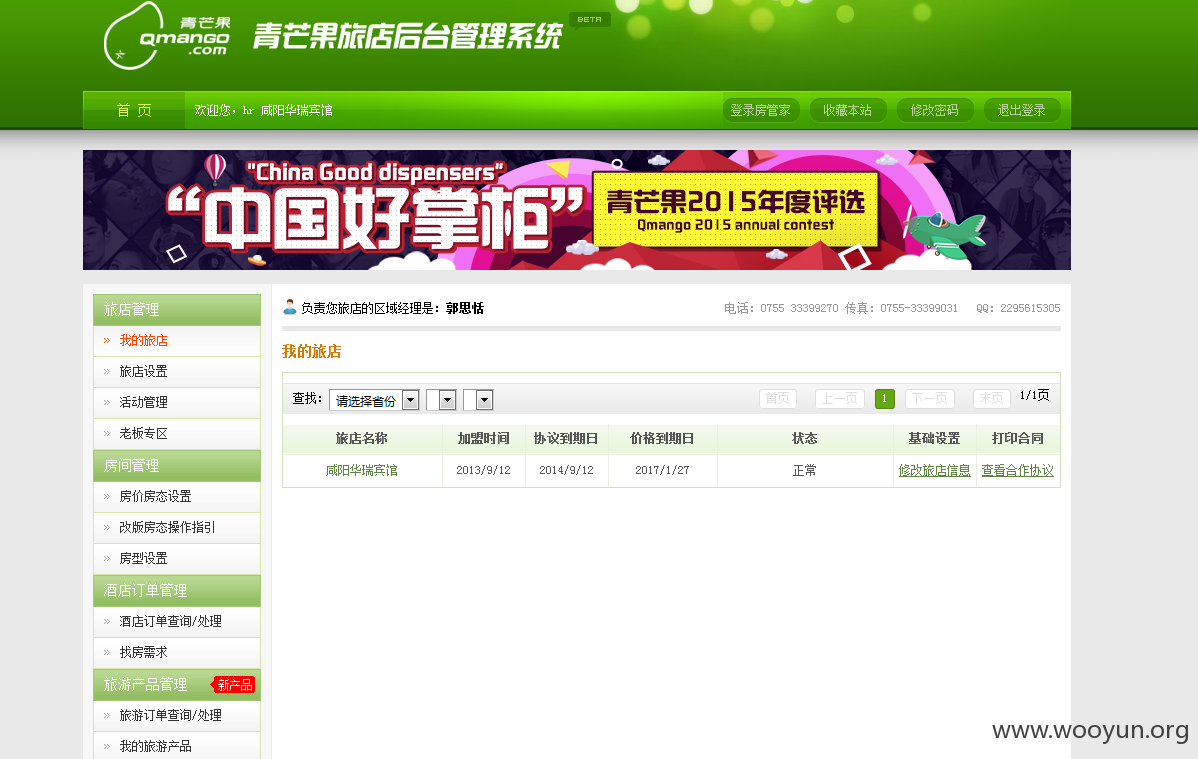The width and height of the screenshot is (1198, 759).
Task: Click the 末页 pagination button
Action: click(992, 398)
